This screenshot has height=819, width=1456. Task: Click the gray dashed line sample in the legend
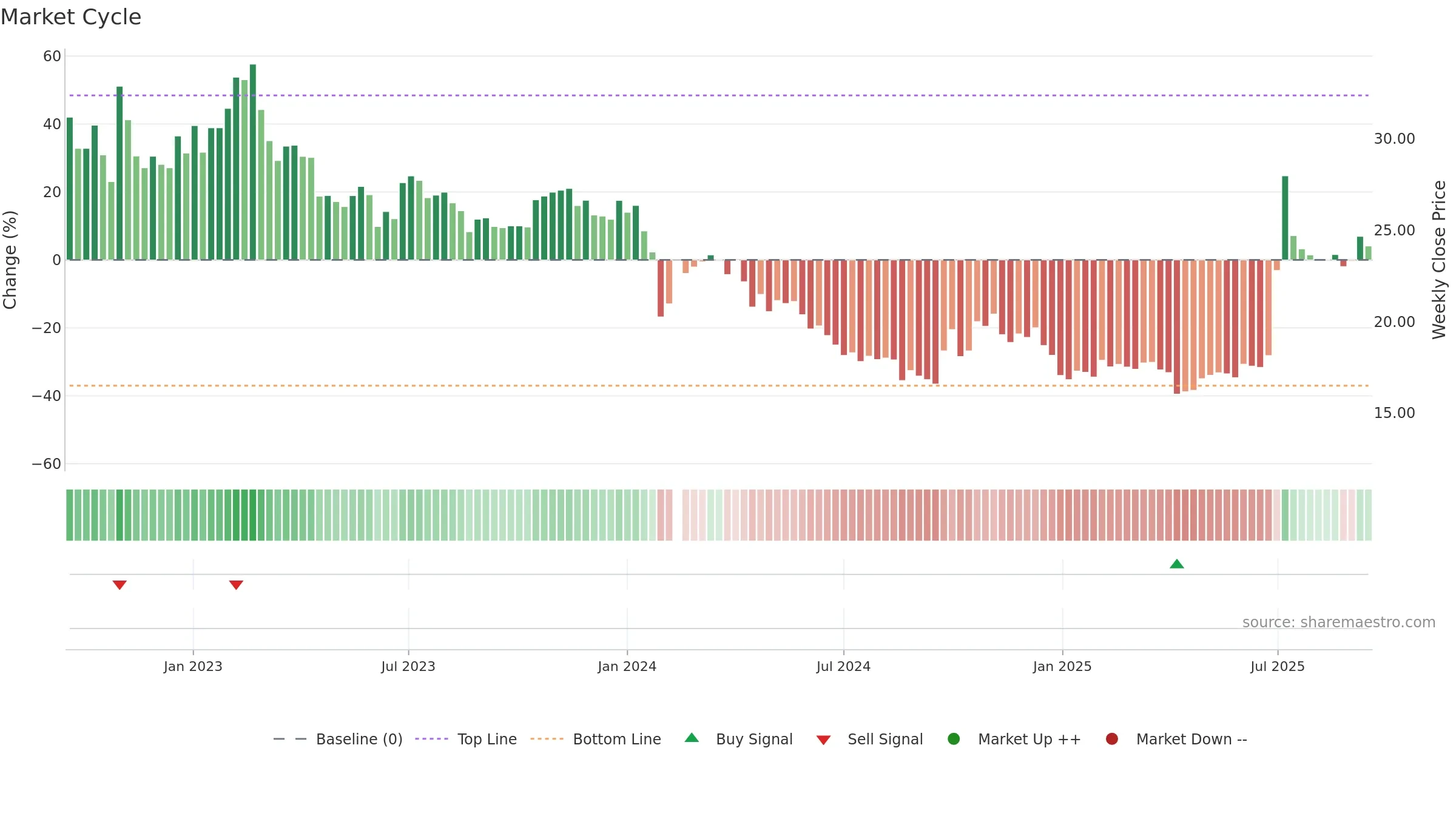[290, 739]
